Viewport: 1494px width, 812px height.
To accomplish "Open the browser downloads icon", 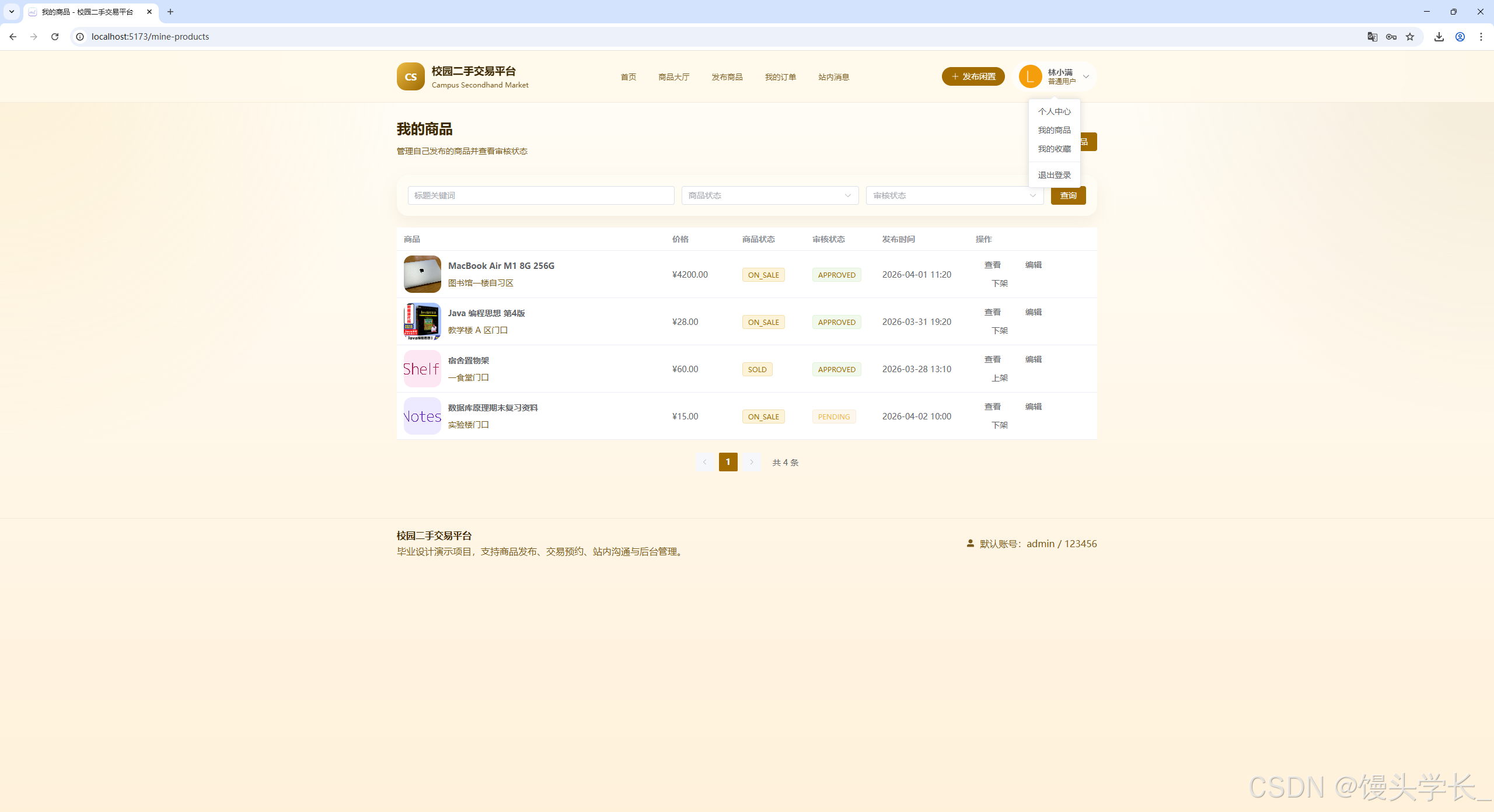I will point(1439,37).
